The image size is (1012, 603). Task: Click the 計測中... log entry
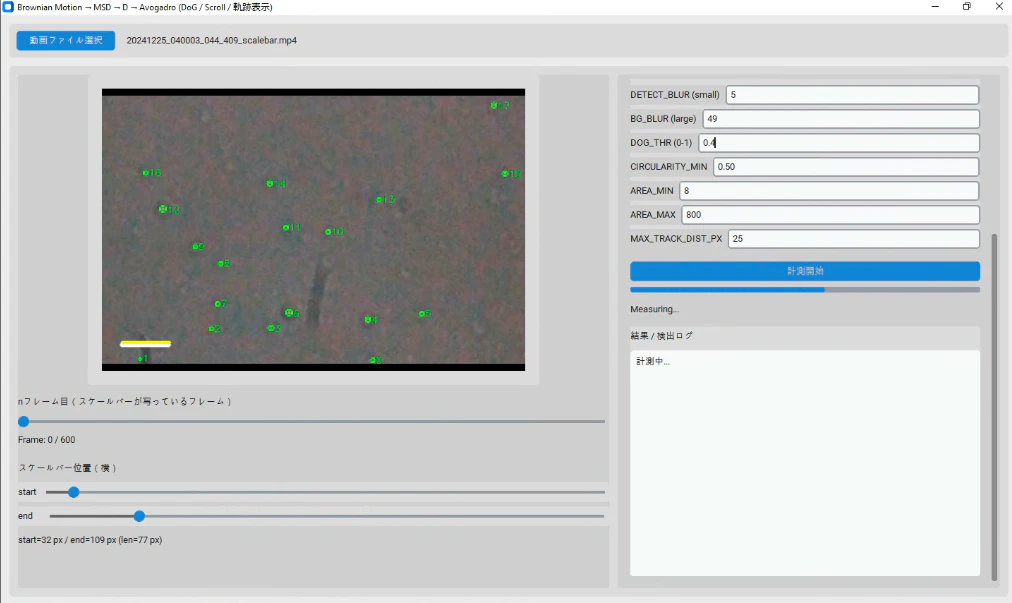(x=653, y=362)
